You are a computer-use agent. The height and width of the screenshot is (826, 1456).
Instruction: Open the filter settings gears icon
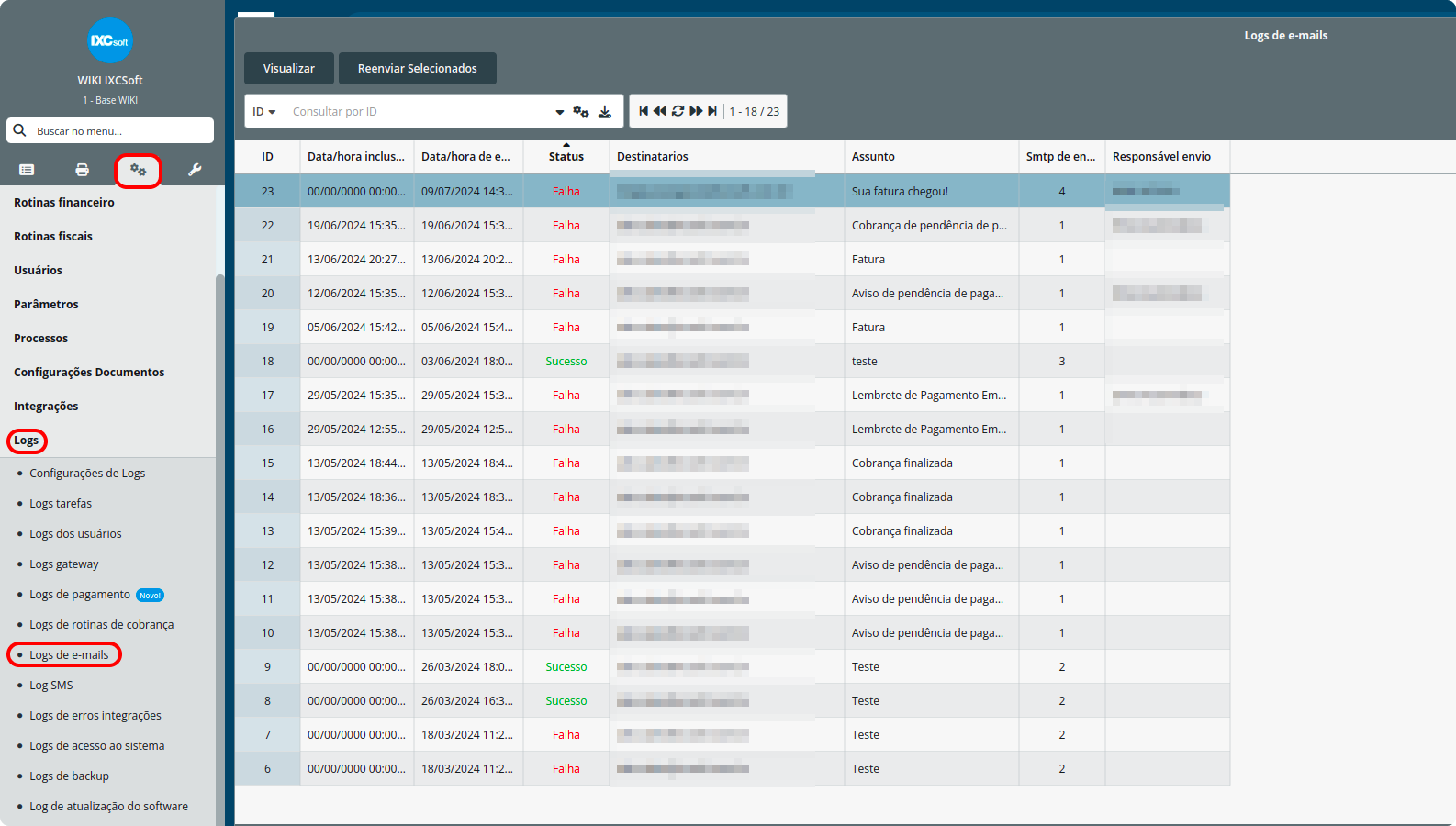(581, 112)
